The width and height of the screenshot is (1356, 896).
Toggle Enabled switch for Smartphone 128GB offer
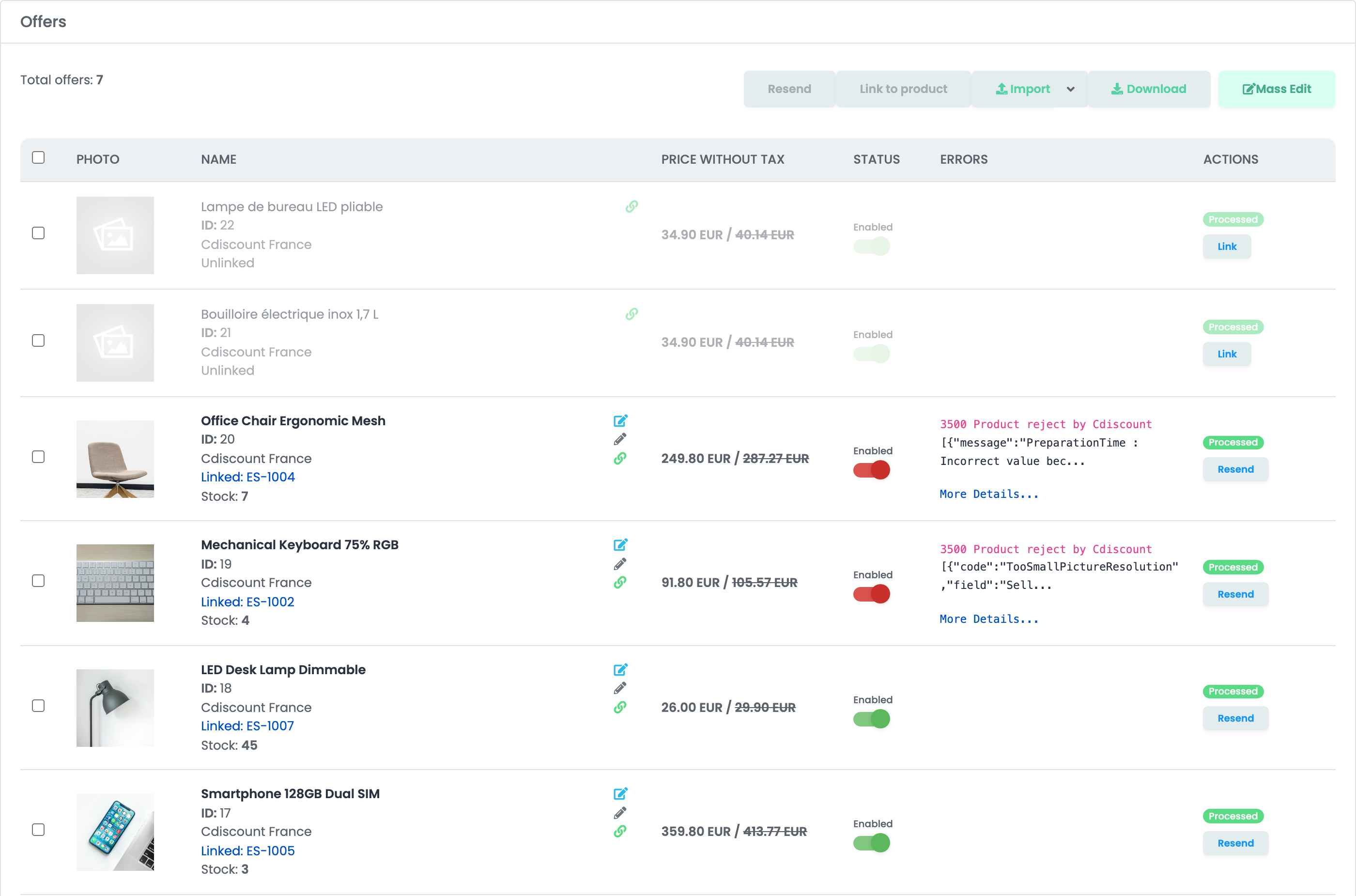(871, 843)
